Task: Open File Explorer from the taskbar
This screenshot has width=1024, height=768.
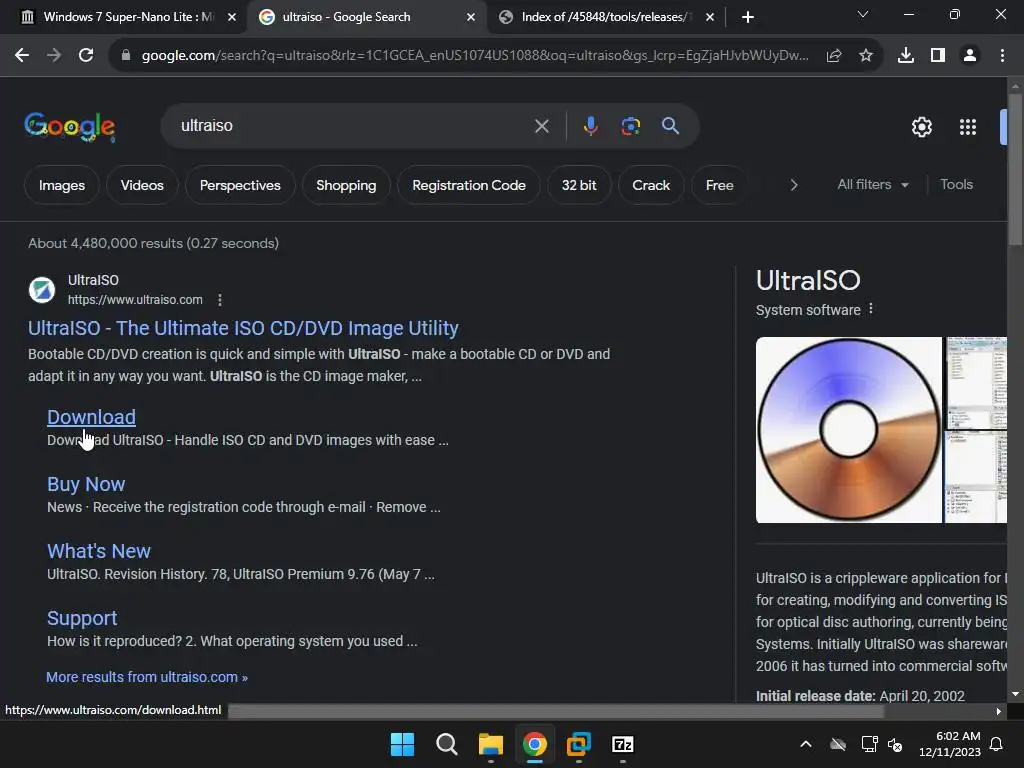Action: 490,744
